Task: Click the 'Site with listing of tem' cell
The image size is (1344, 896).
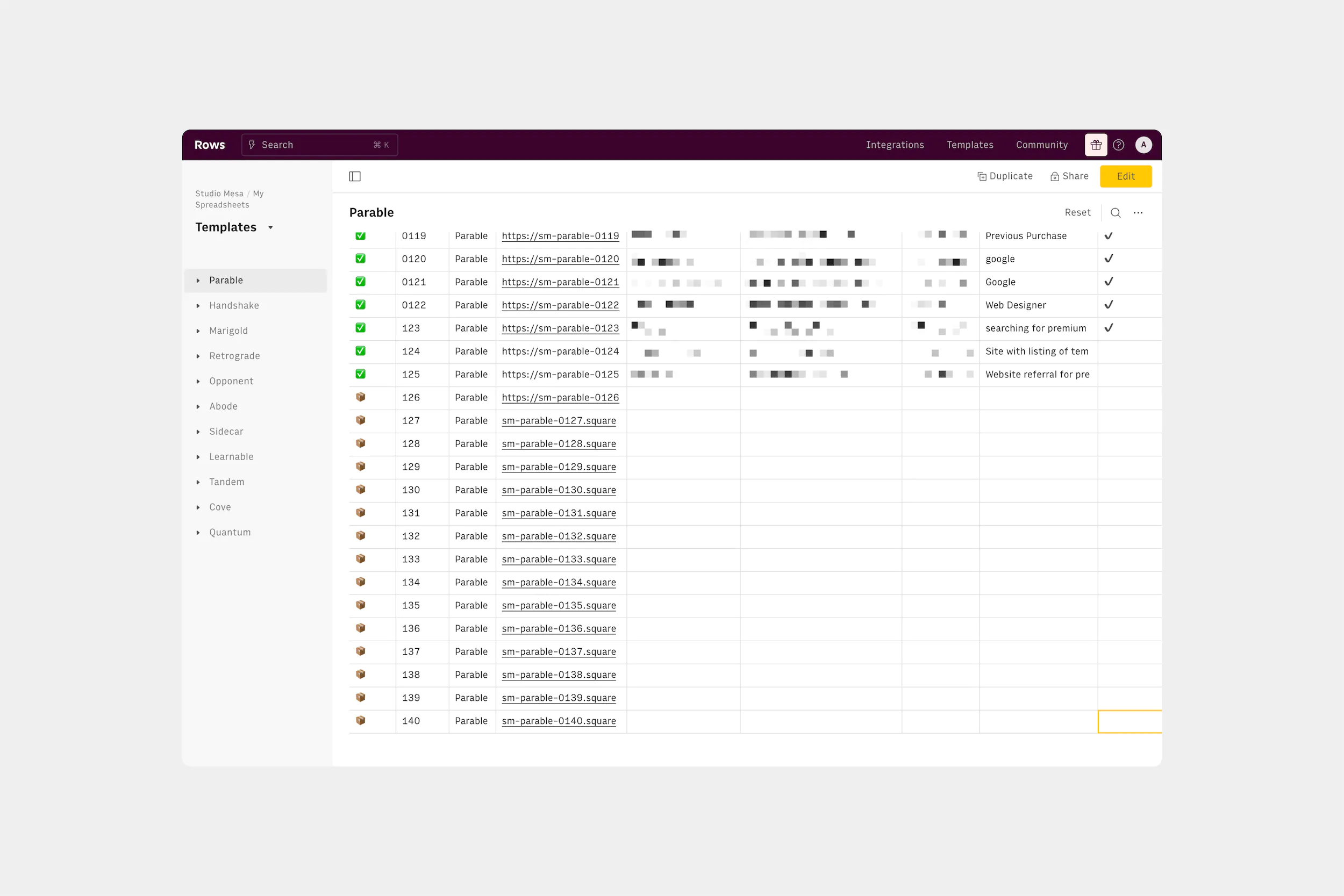Action: click(1038, 352)
